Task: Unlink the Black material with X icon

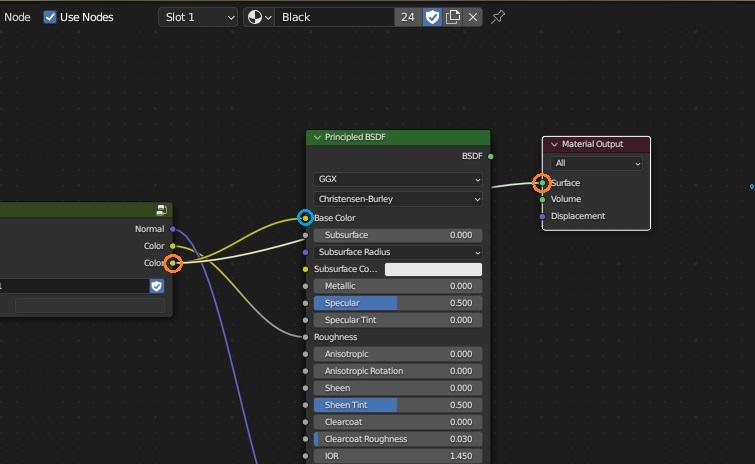Action: pyautogui.click(x=473, y=17)
